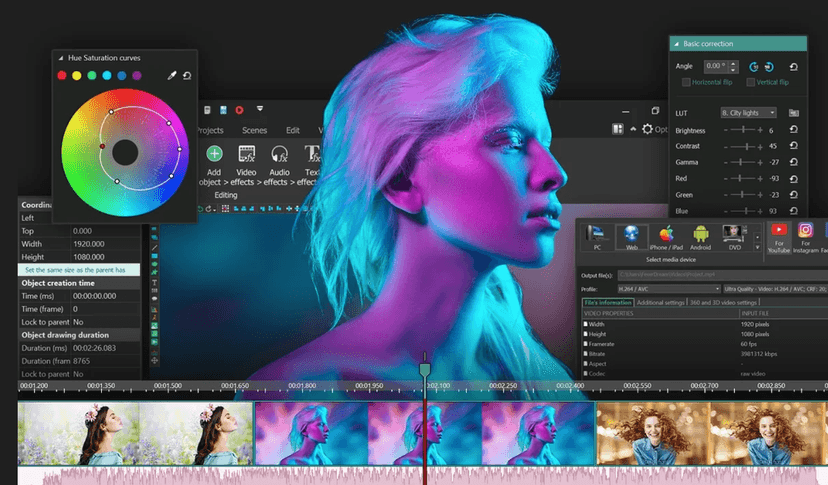828x485 pixels.
Task: Choose iPhone / iPad media device
Action: point(666,237)
